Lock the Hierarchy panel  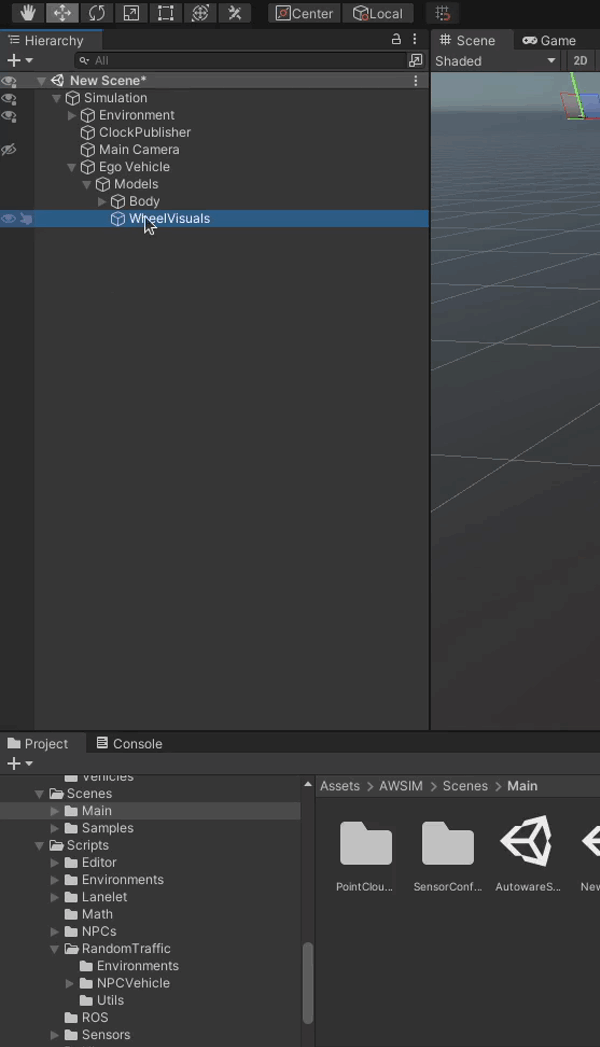(396, 40)
